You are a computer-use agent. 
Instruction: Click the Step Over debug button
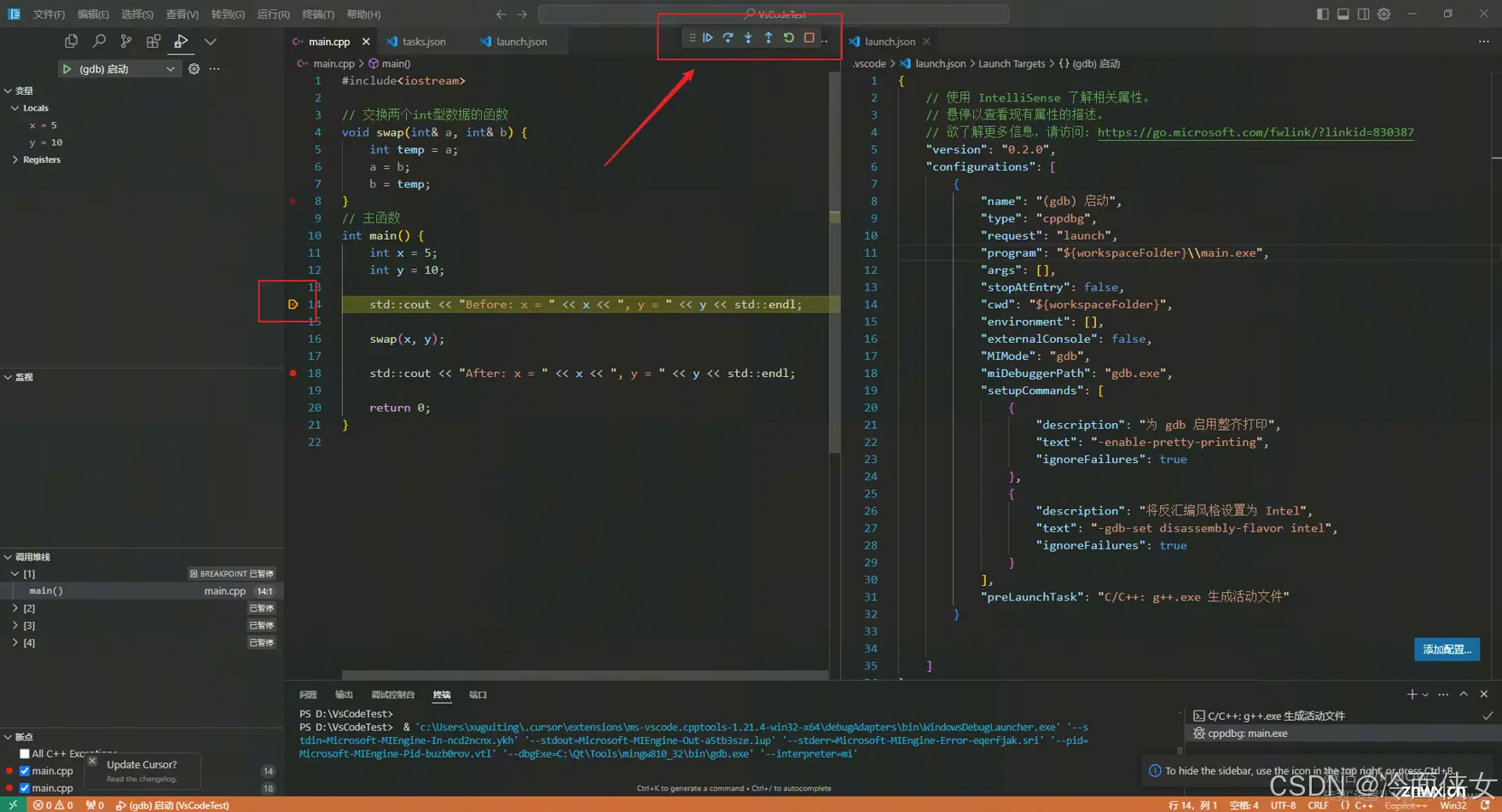728,38
